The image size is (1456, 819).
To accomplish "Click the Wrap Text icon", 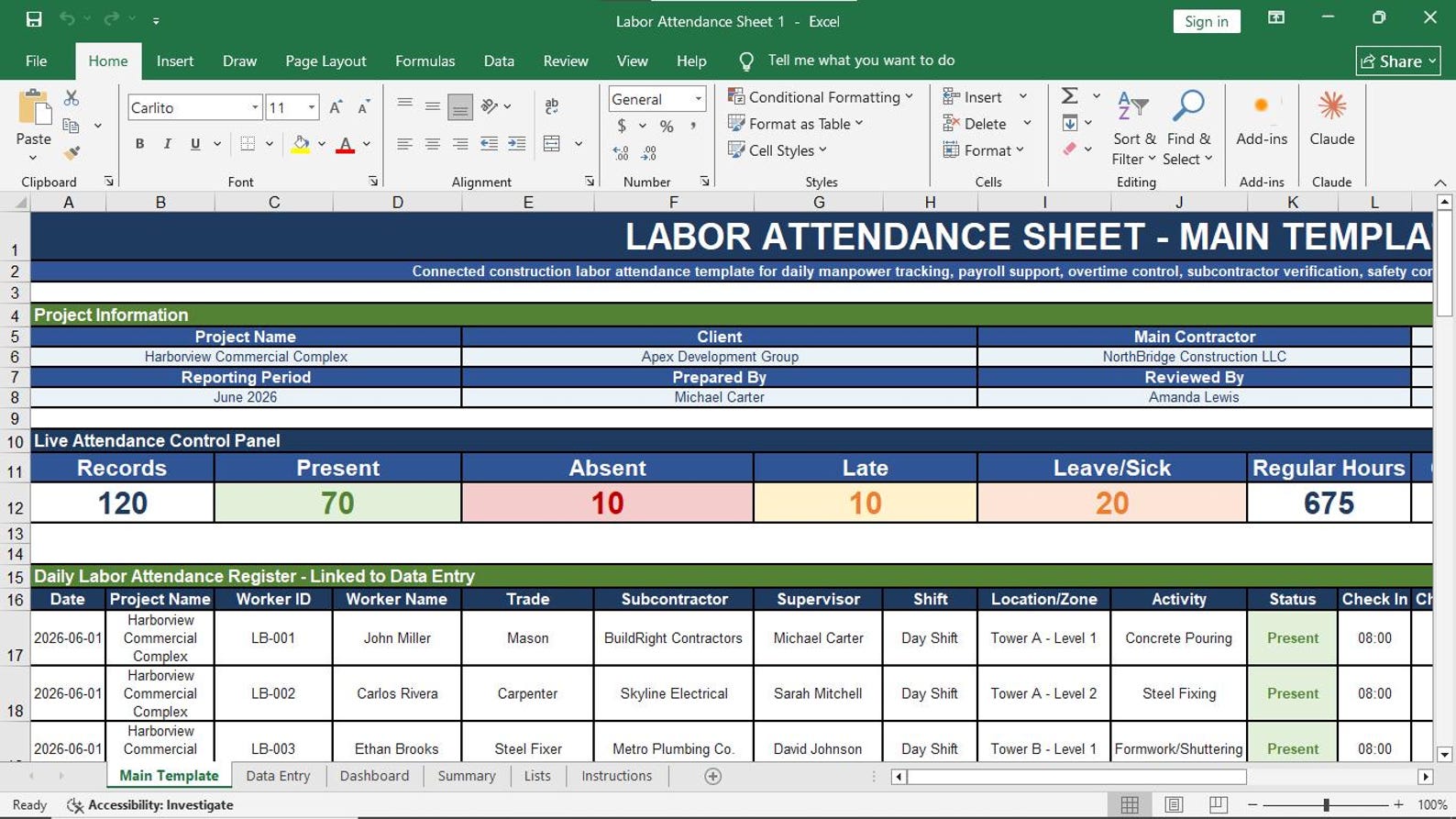I will click(552, 107).
